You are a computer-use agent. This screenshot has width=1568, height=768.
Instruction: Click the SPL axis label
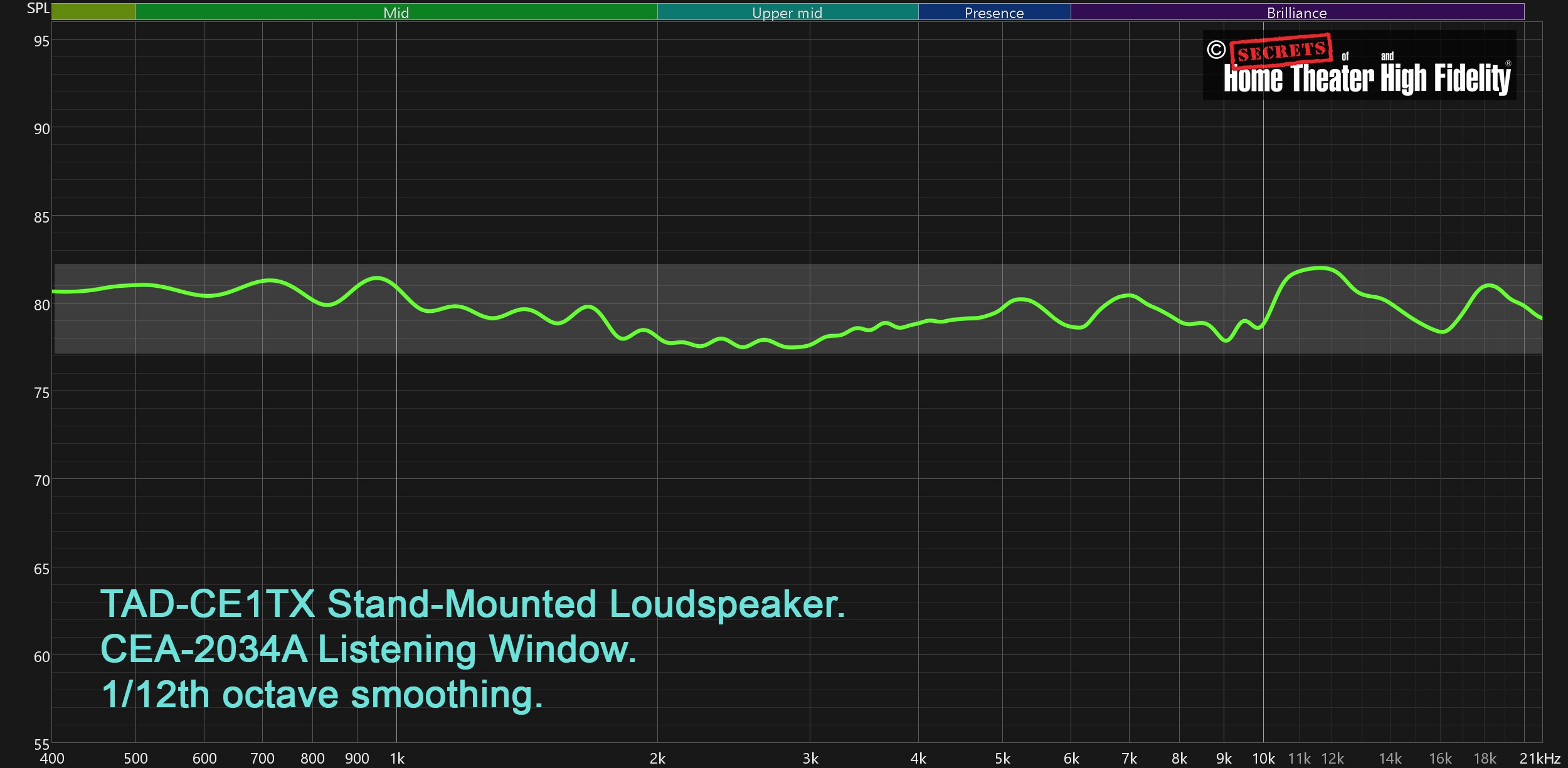click(38, 8)
